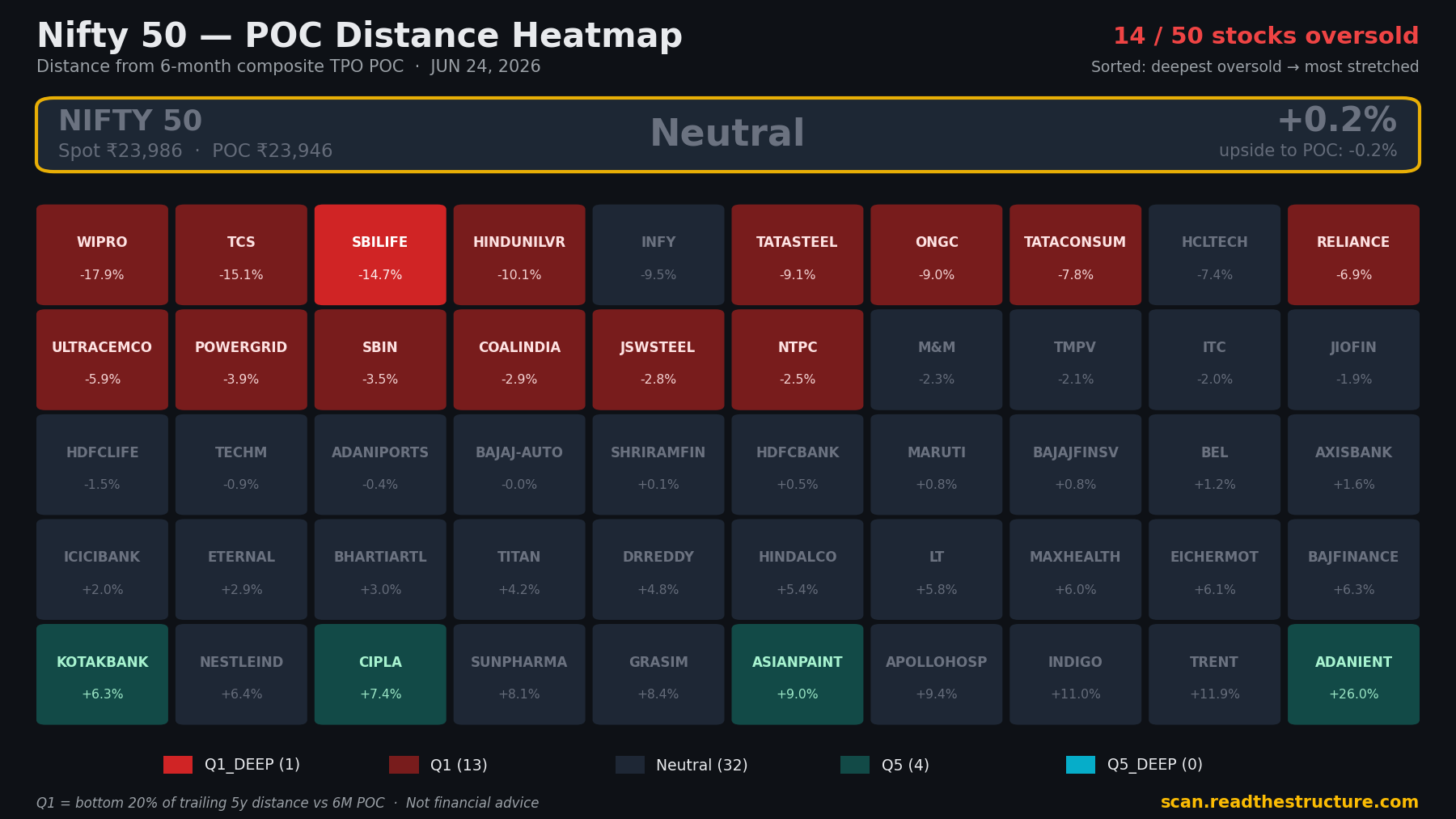Select the TATACONSUM tile
The image size is (1456, 819).
[x=1076, y=255]
